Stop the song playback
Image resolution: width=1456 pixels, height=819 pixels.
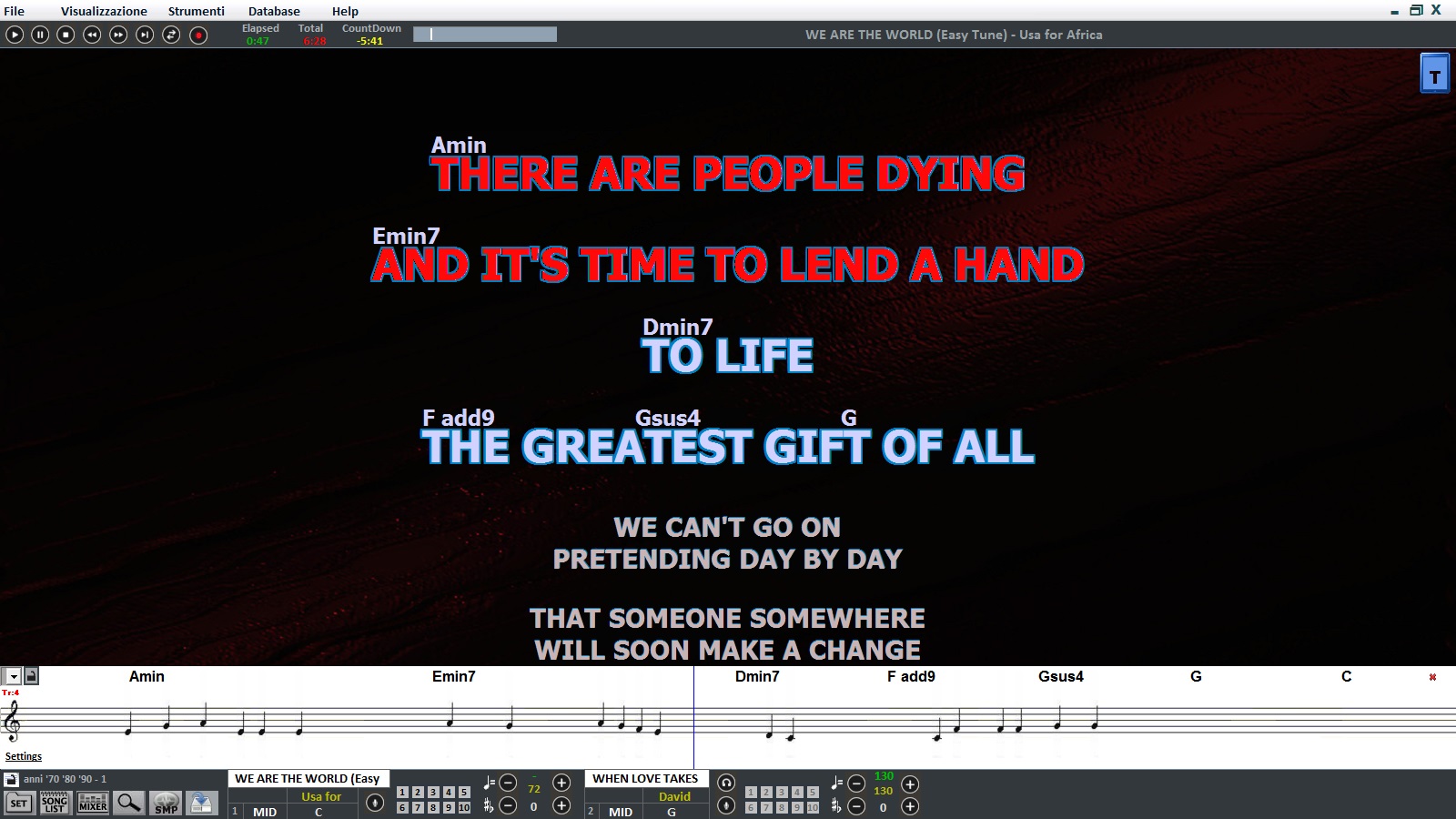pos(66,35)
